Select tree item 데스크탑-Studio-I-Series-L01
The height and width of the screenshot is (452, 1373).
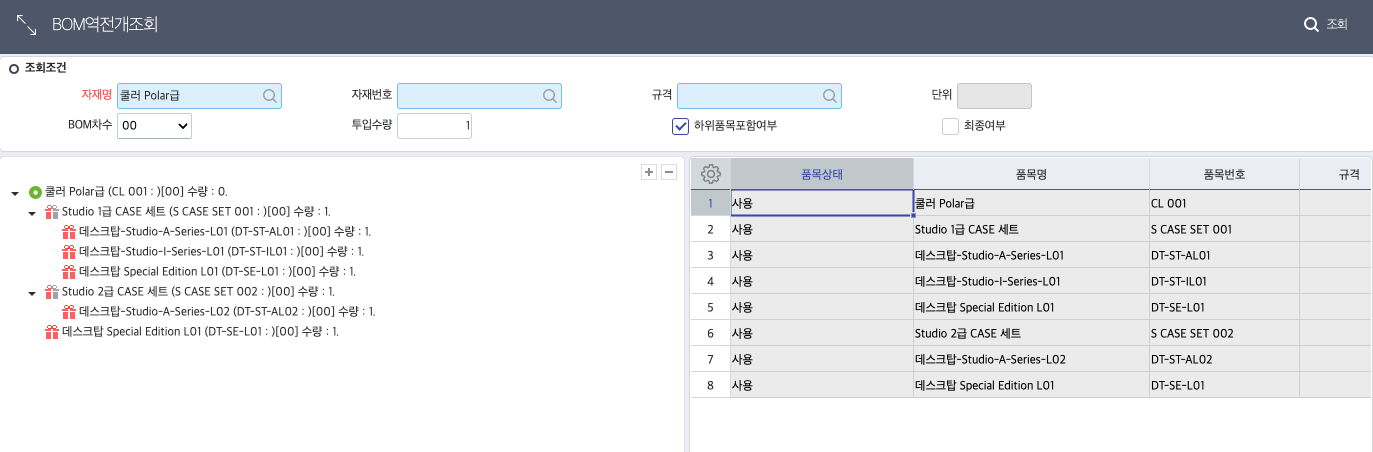(x=221, y=251)
